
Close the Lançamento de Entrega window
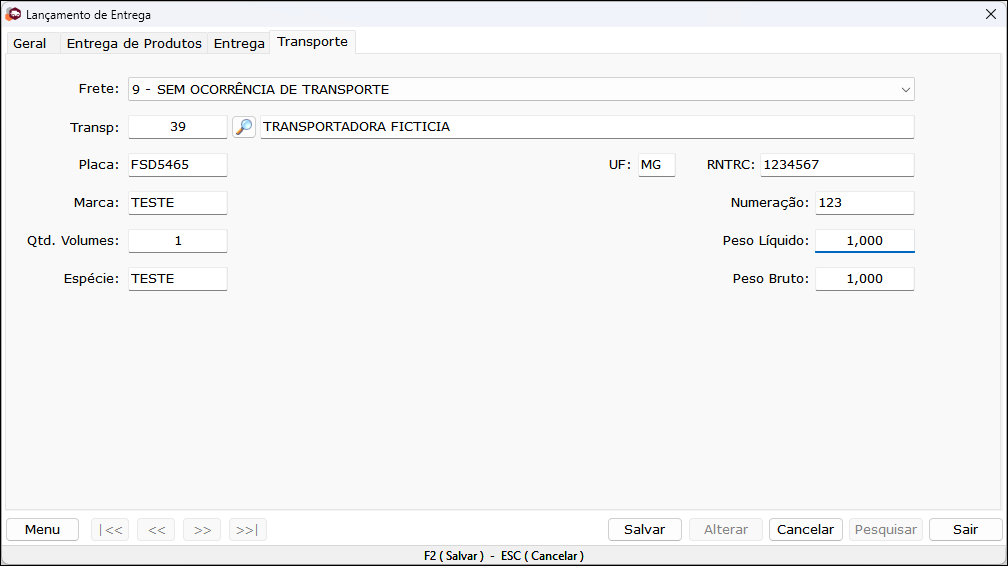[x=991, y=14]
